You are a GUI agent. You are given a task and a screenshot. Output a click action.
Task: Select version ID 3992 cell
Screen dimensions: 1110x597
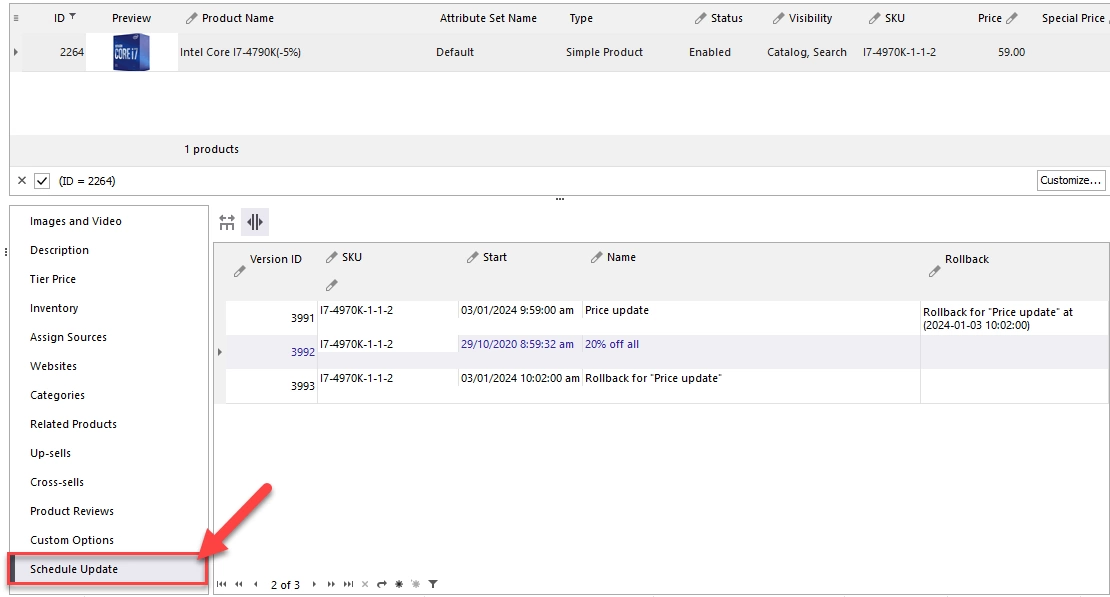click(272, 352)
